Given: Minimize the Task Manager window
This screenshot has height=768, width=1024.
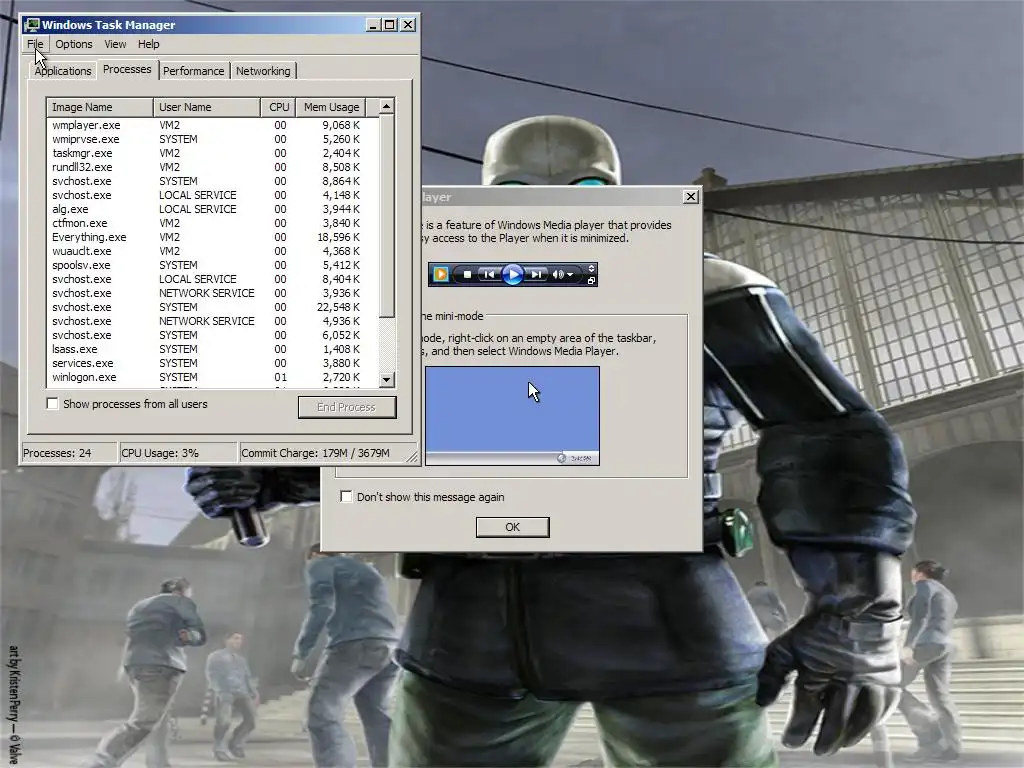Looking at the screenshot, I should coord(373,25).
